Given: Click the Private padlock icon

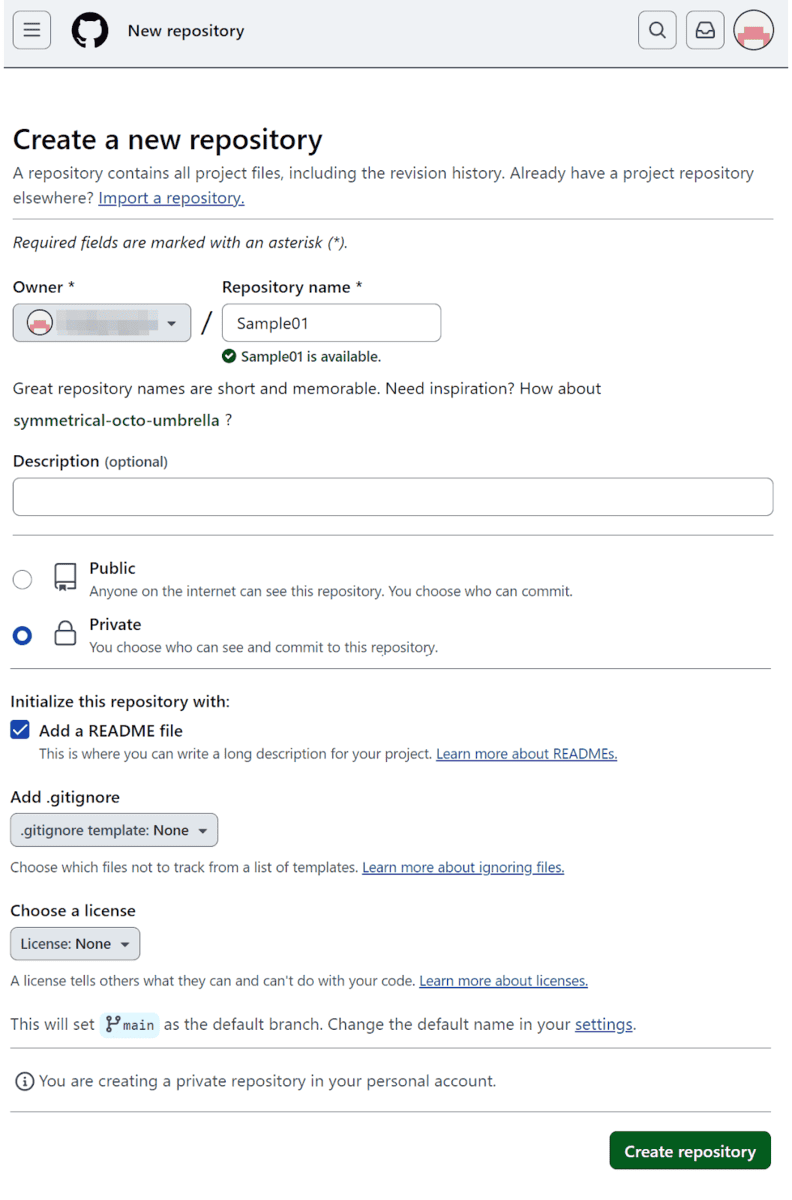Looking at the screenshot, I should point(65,634).
